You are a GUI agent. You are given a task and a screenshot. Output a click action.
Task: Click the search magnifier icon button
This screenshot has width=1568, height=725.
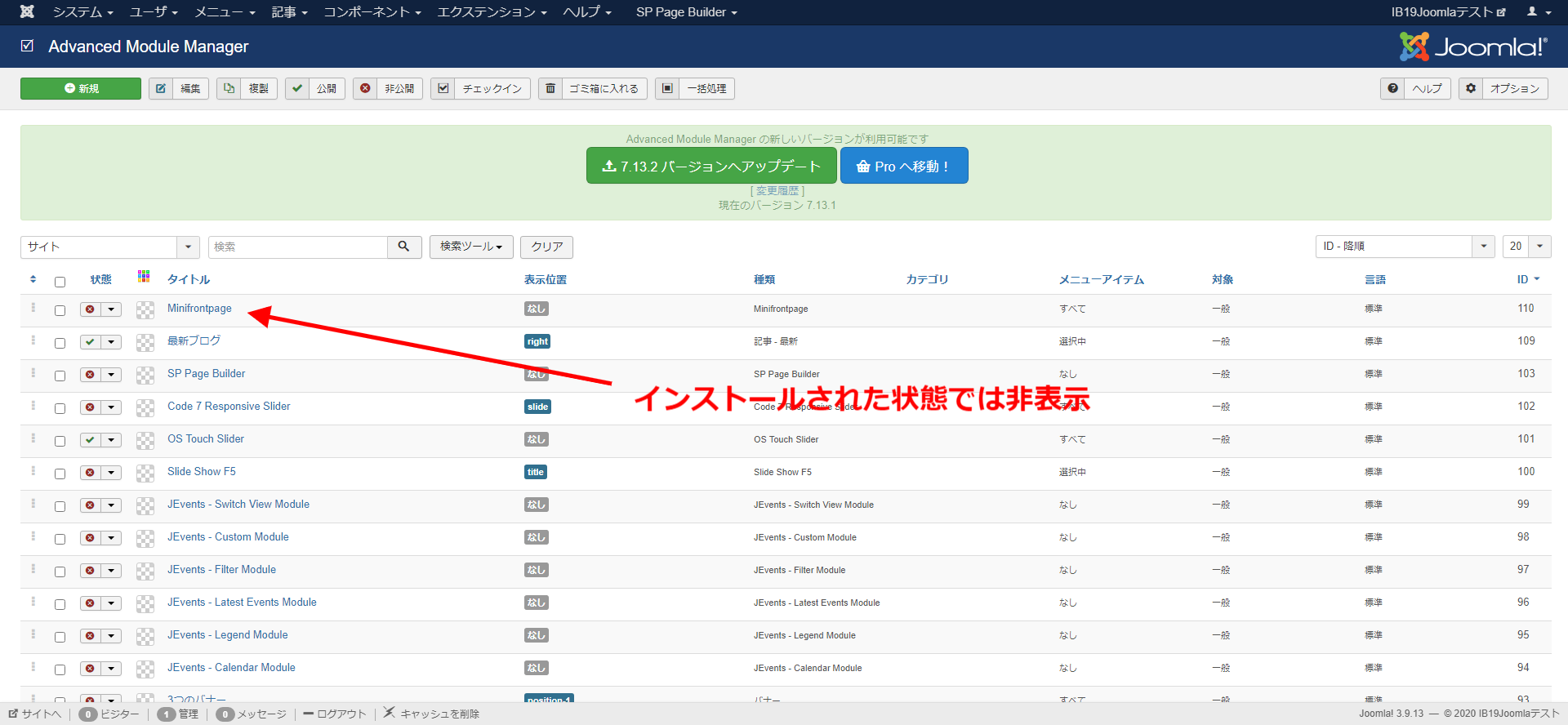tap(403, 247)
